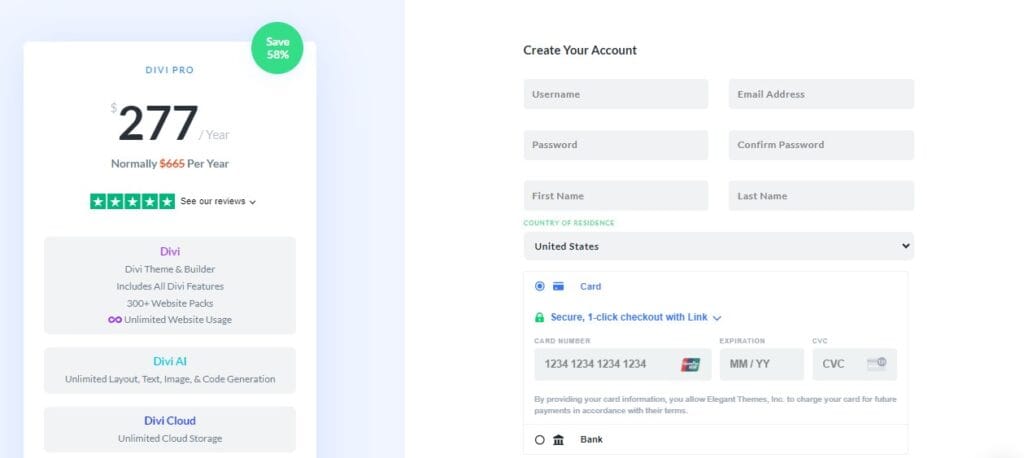Click the credit card icon beside Card

pyautogui.click(x=558, y=287)
